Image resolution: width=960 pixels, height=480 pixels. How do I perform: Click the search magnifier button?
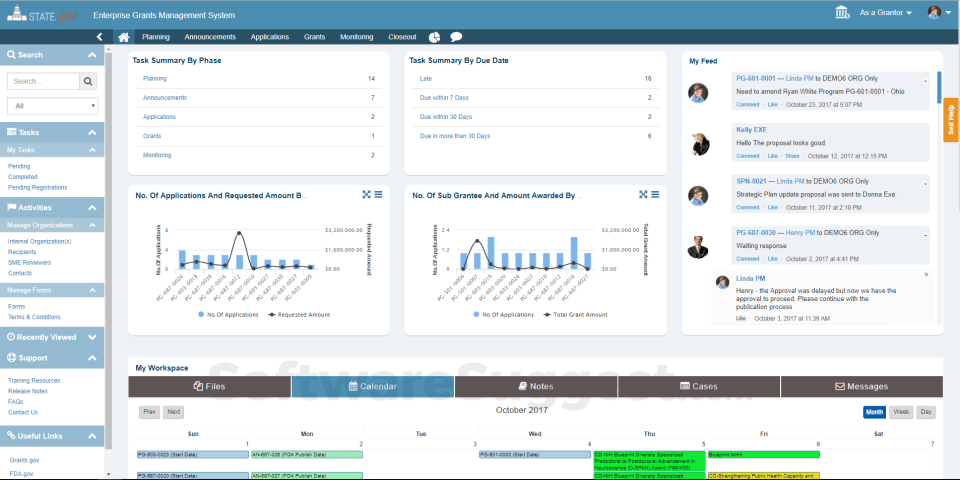click(89, 81)
